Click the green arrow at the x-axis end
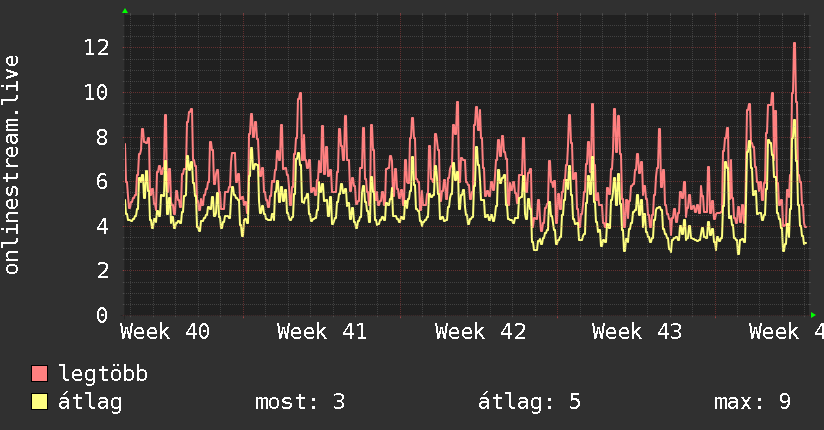The width and height of the screenshot is (824, 430). click(813, 315)
